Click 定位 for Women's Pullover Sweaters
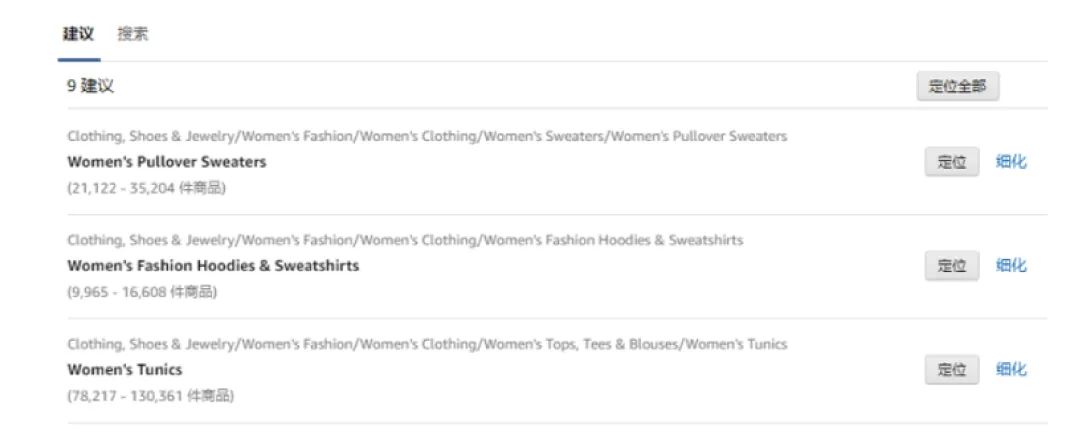The height and width of the screenshot is (440, 1080). (x=951, y=162)
